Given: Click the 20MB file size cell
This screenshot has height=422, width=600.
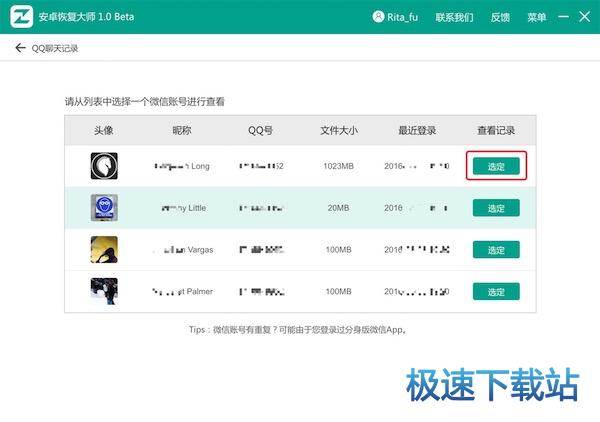Looking at the screenshot, I should click(338, 208).
